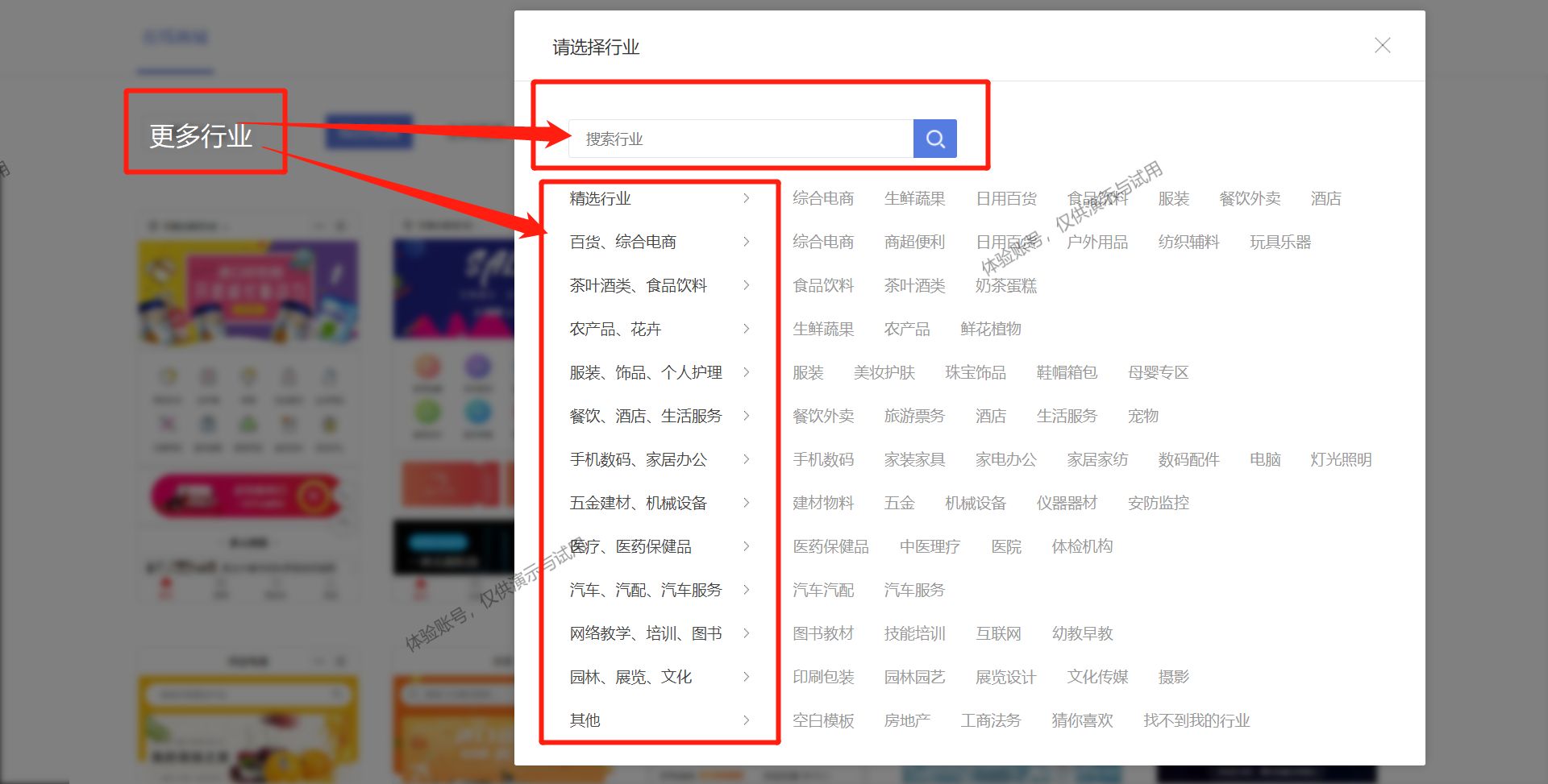Close the 请选择行业 dialog with X icon

coord(1382,46)
